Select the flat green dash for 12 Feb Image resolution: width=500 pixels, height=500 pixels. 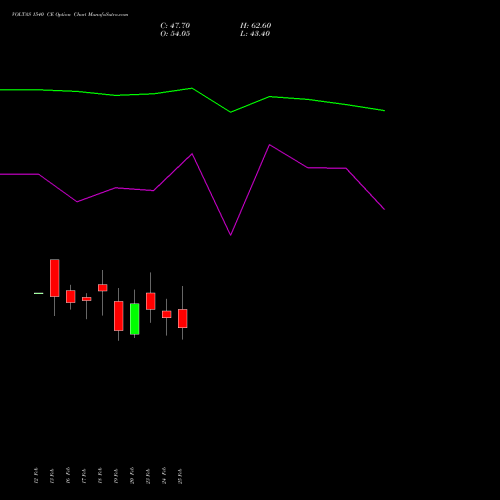click(39, 293)
